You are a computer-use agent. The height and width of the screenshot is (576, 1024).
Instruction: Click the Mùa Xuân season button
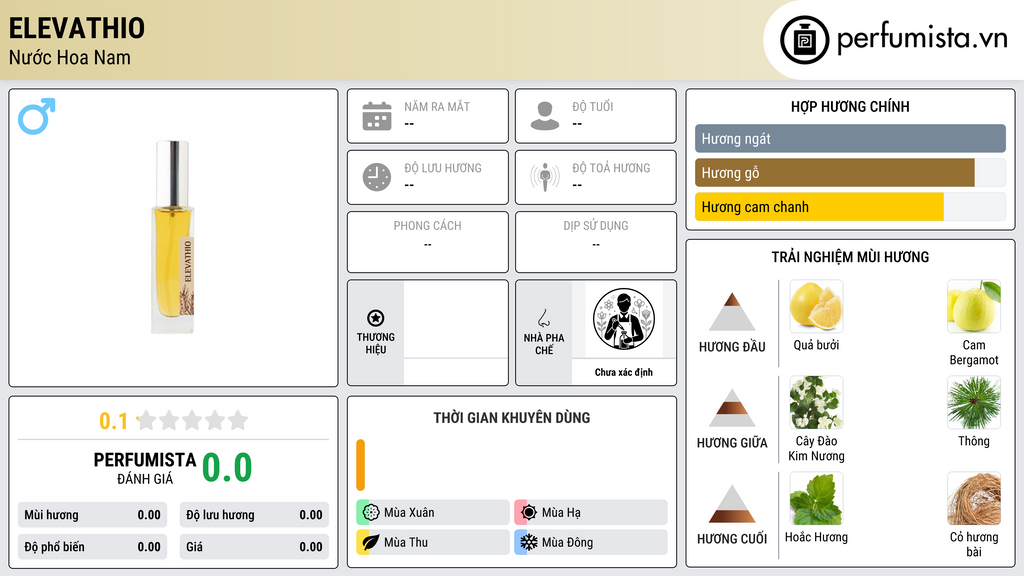point(432,512)
